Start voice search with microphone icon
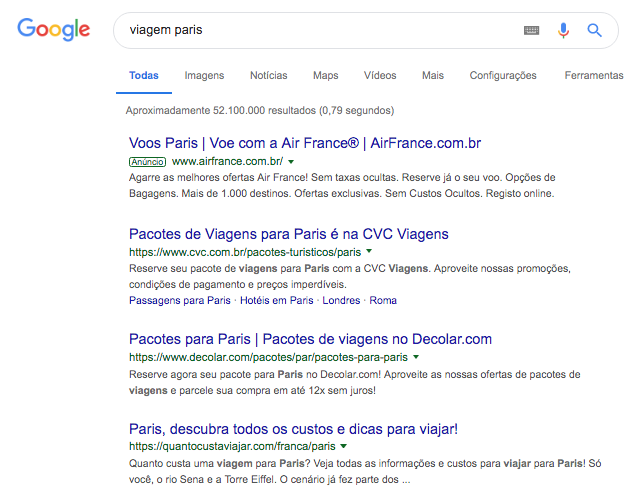 (563, 30)
